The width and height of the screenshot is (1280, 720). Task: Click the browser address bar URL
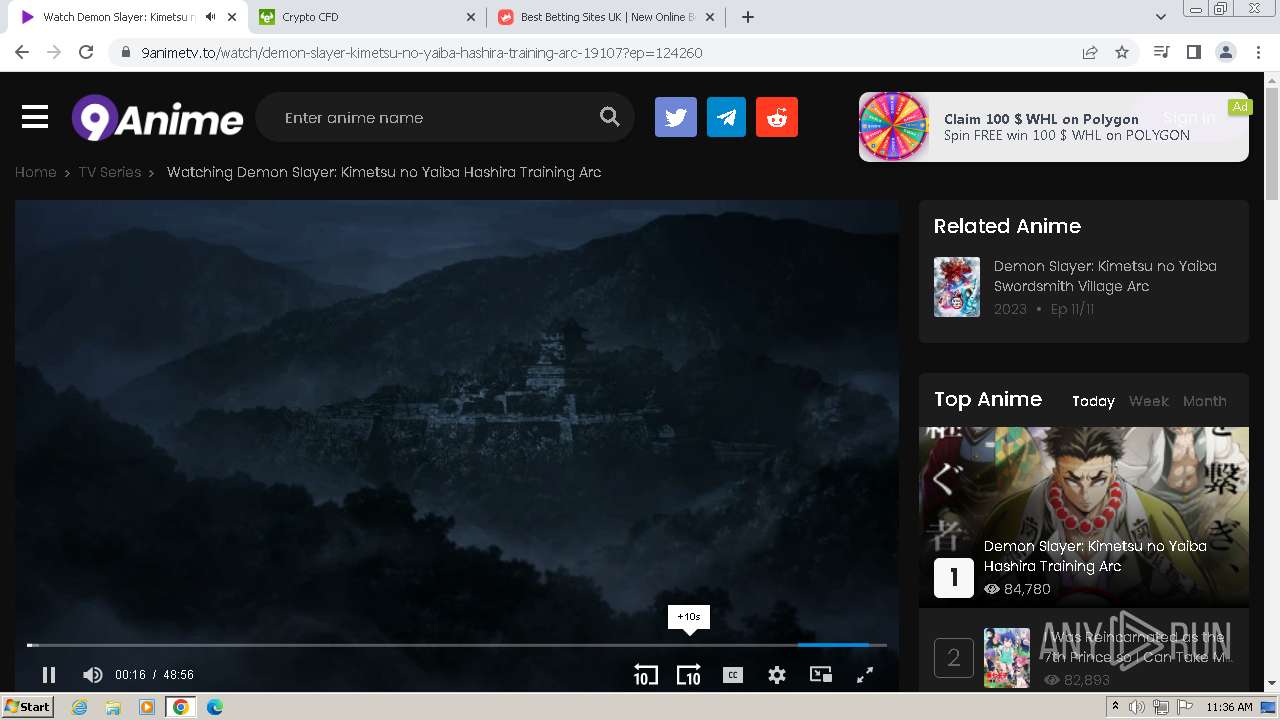click(421, 53)
